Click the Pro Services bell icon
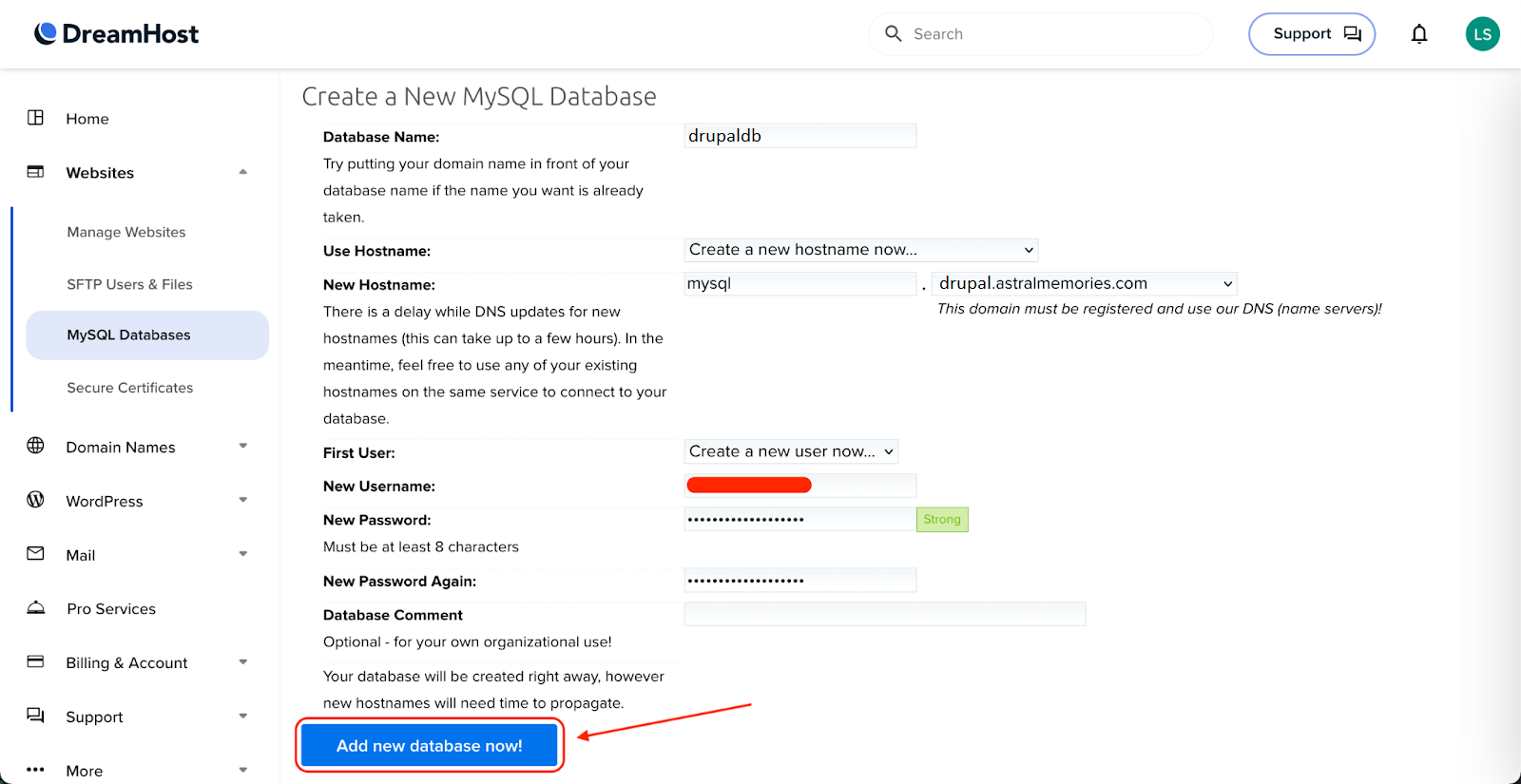This screenshot has height=784, width=1521. coord(36,608)
